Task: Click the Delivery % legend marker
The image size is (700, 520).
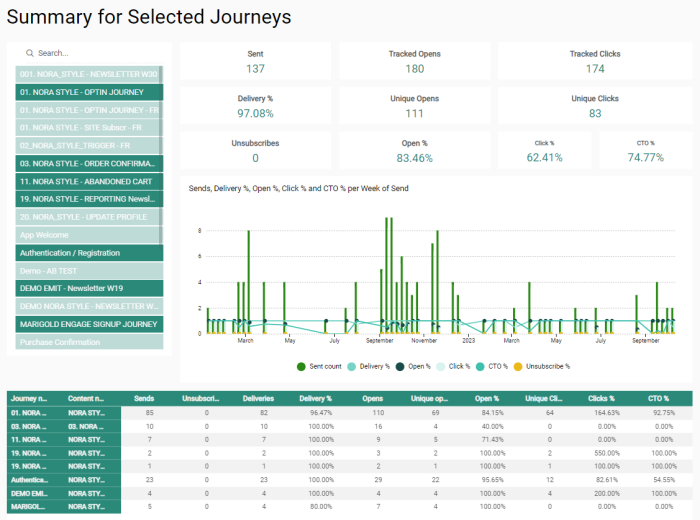Action: point(351,366)
